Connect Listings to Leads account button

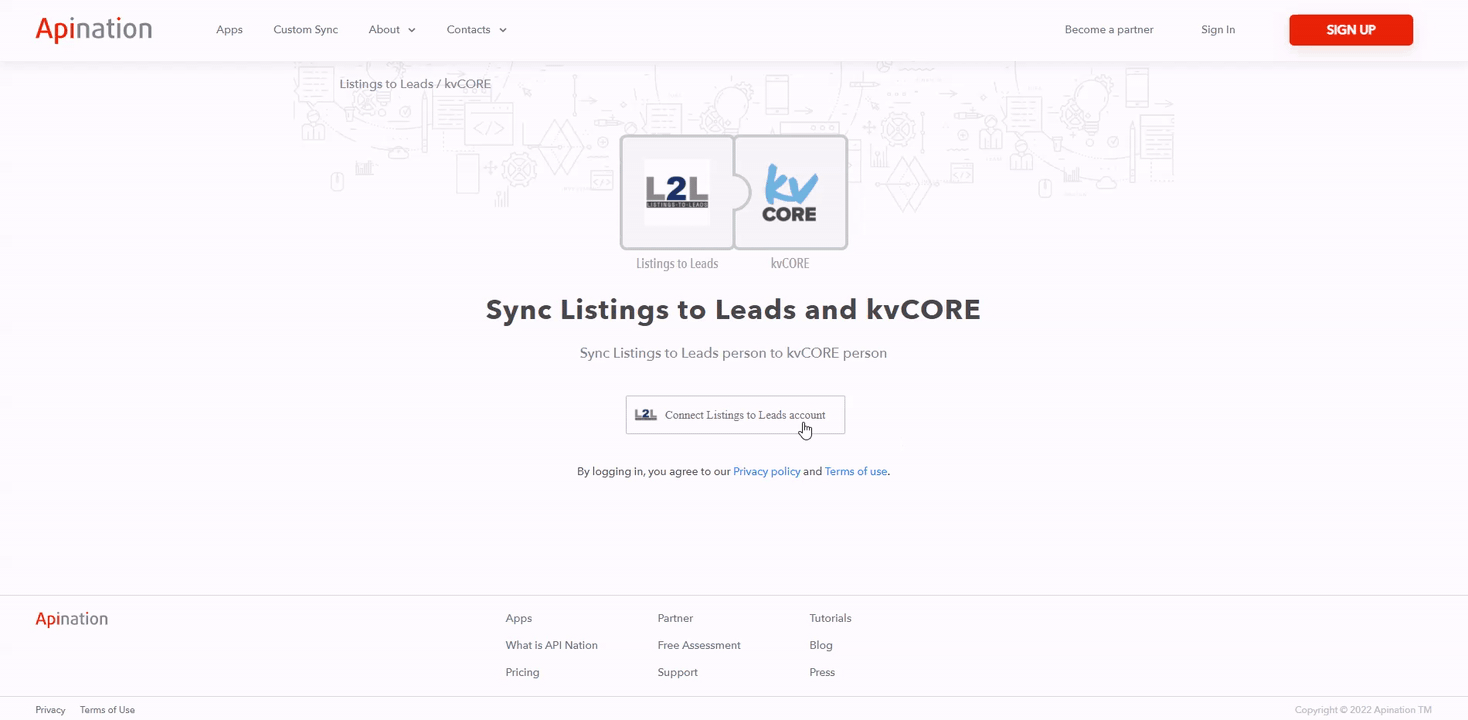735,415
